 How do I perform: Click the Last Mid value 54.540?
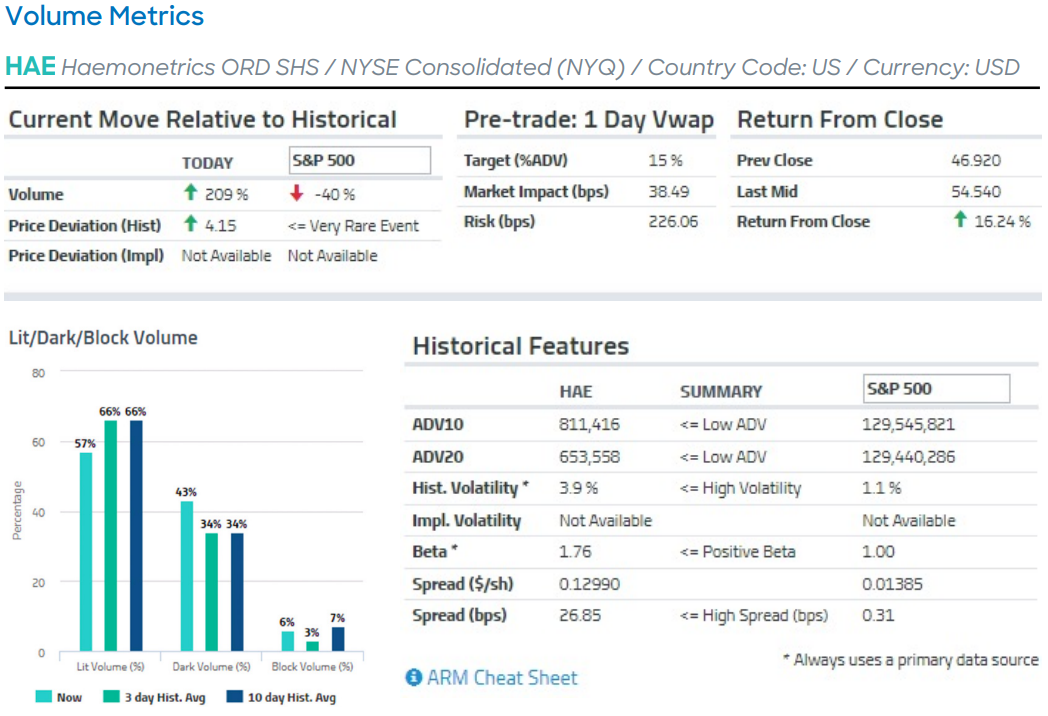[x=976, y=192]
